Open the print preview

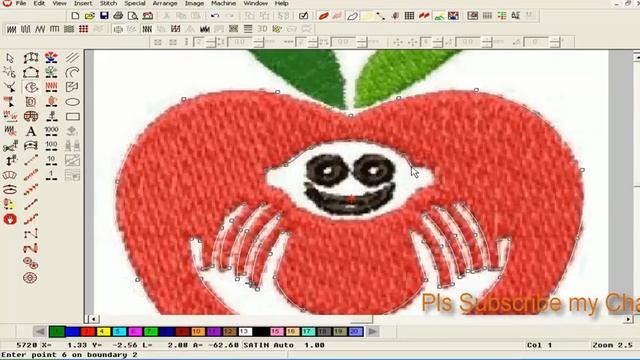coord(133,16)
